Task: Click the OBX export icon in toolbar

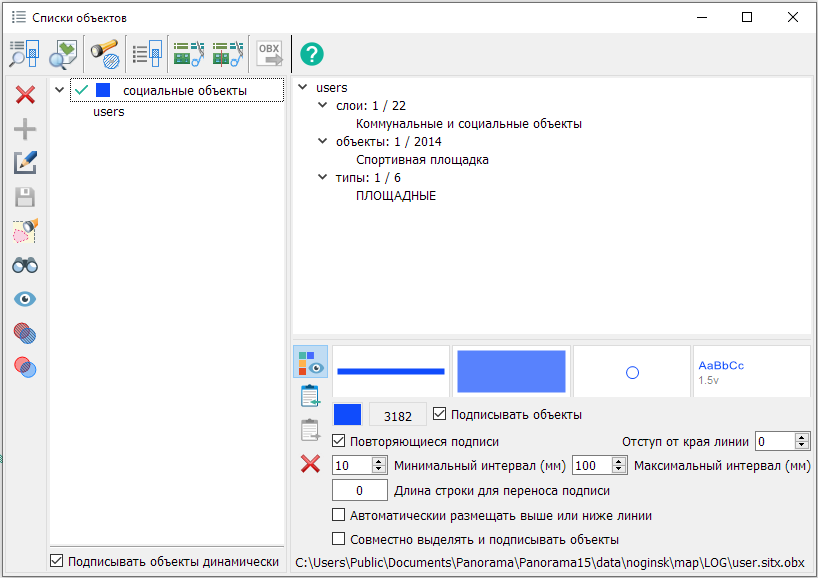Action: point(270,53)
